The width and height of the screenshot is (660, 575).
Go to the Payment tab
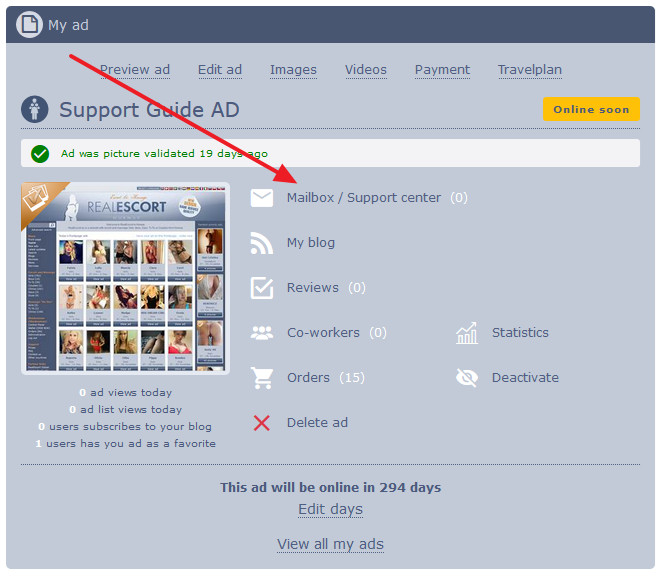point(442,69)
